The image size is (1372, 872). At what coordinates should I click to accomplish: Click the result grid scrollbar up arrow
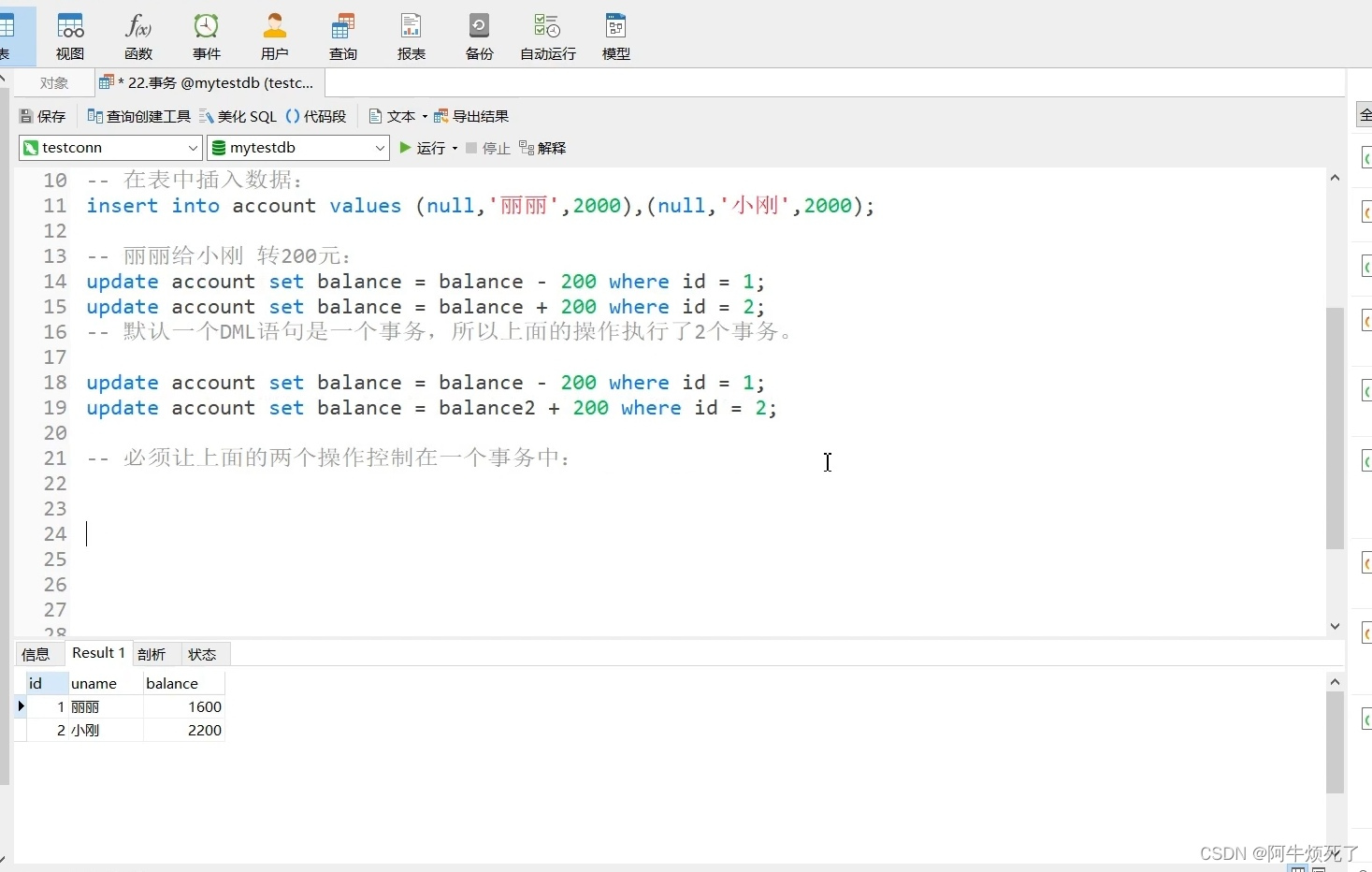1335,681
